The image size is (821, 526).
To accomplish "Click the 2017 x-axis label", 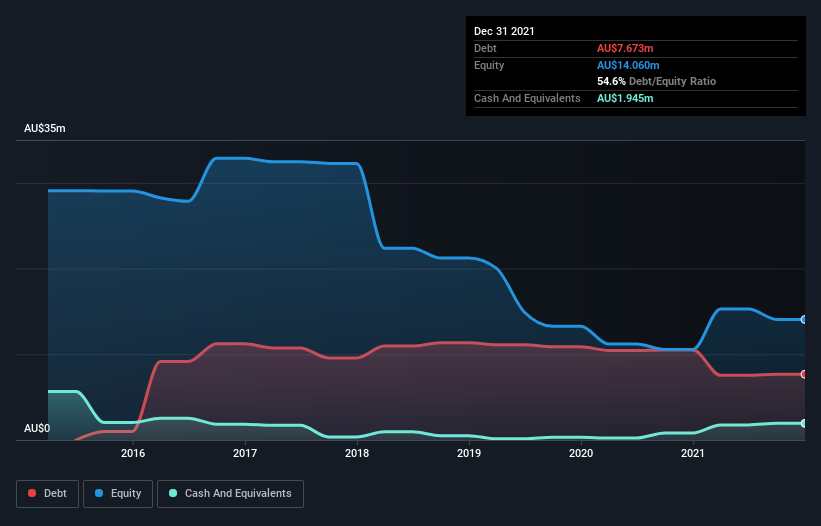I will click(245, 453).
